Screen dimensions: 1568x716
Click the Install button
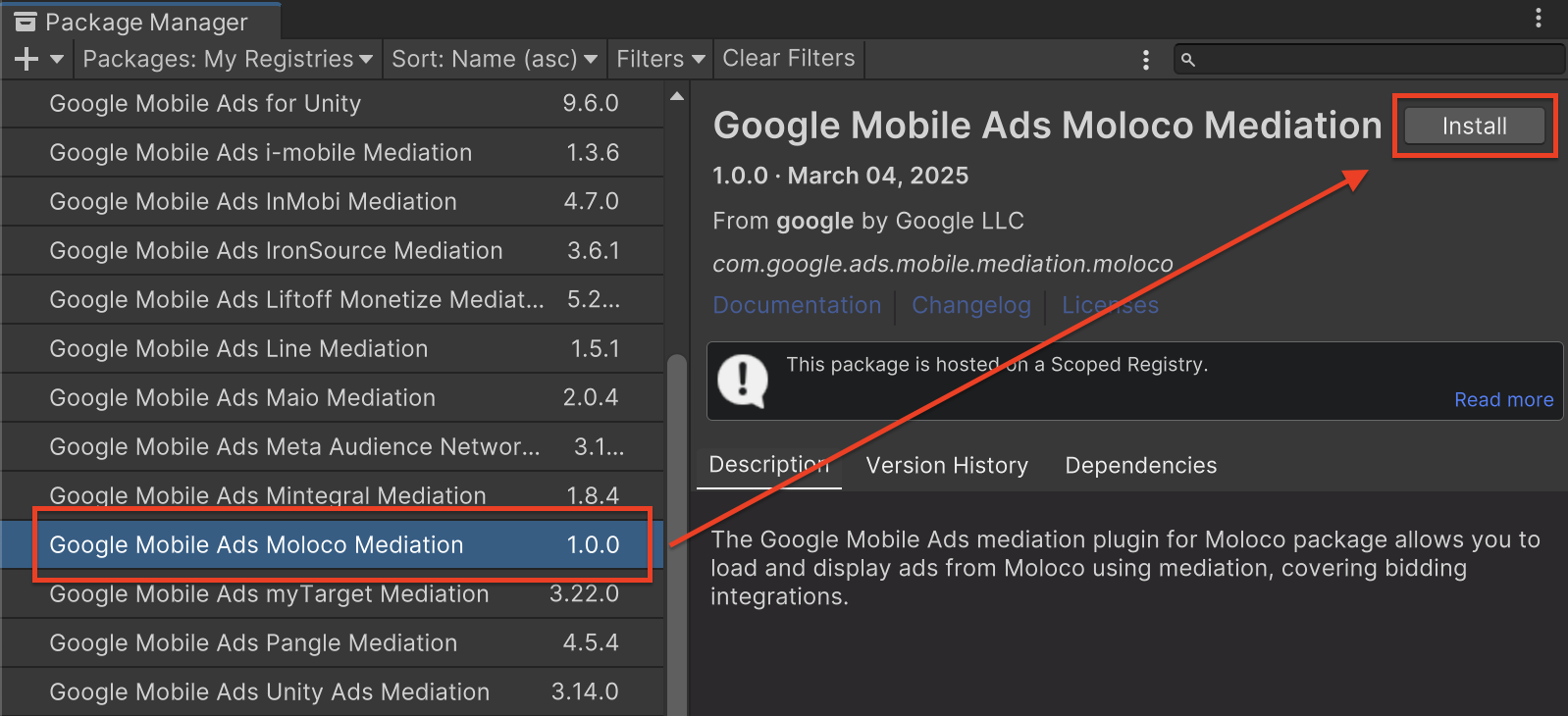1474,126
